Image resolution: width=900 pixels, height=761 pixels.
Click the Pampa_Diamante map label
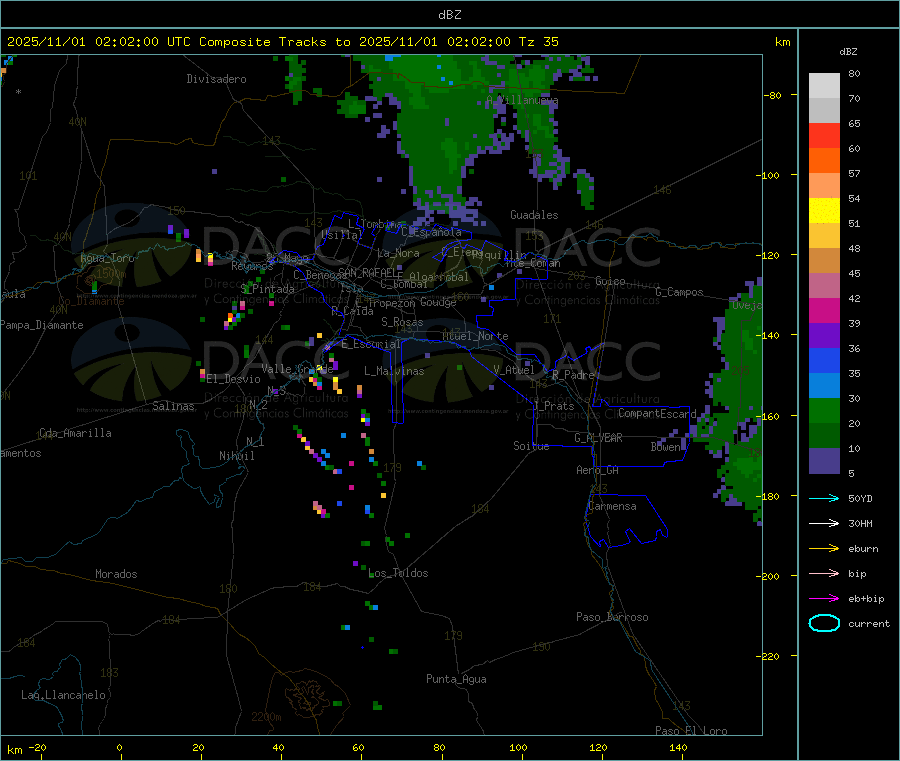(x=42, y=325)
